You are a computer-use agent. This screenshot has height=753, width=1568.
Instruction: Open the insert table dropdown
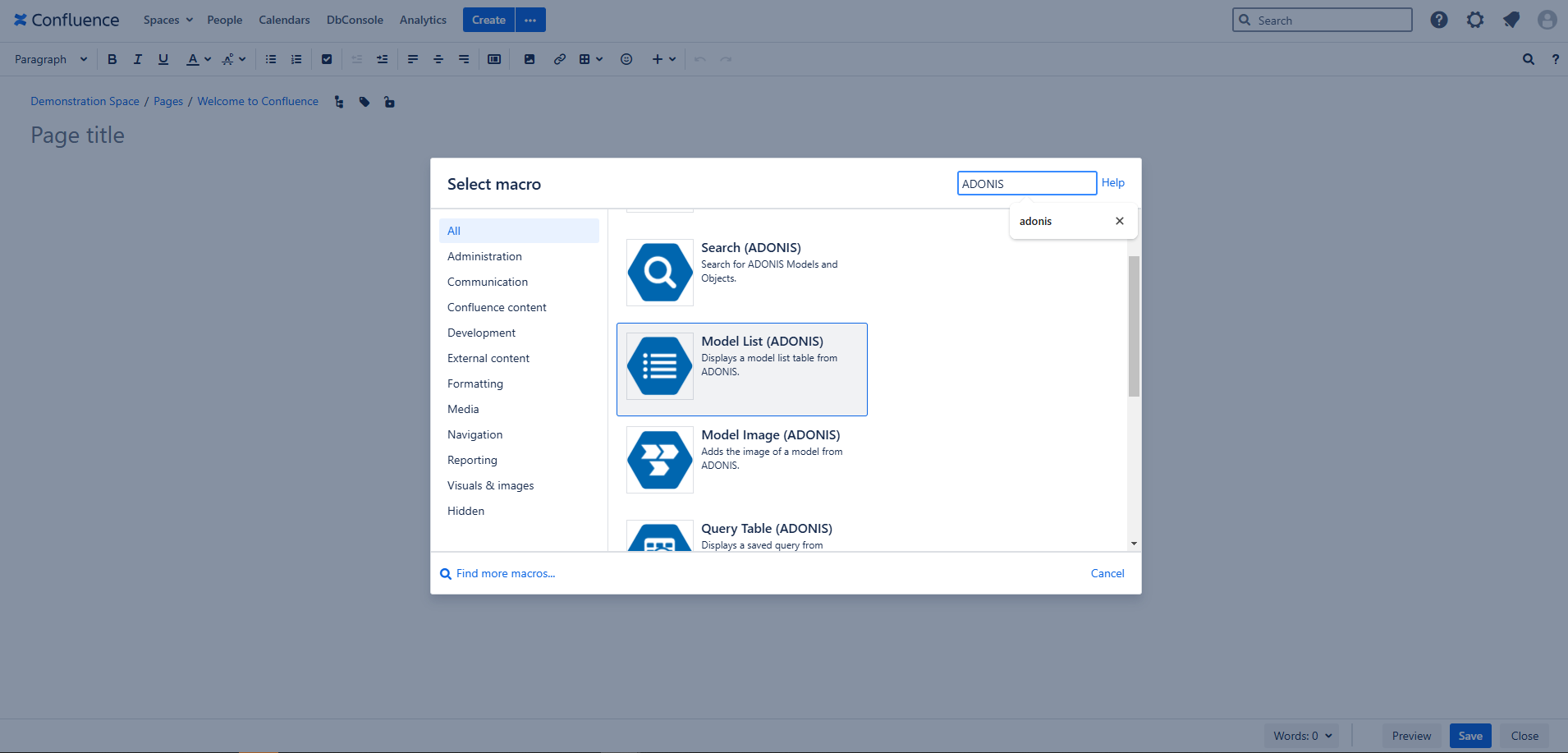[x=589, y=58]
